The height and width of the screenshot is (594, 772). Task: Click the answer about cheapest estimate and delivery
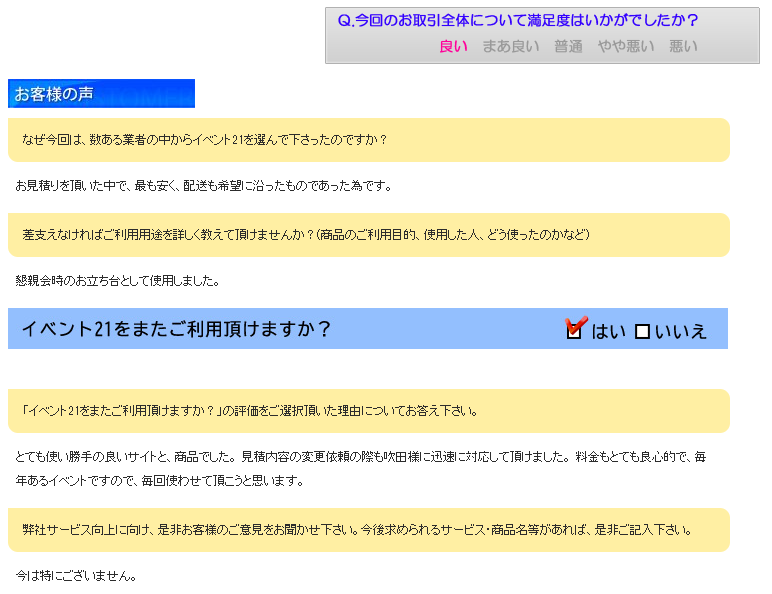coord(204,186)
